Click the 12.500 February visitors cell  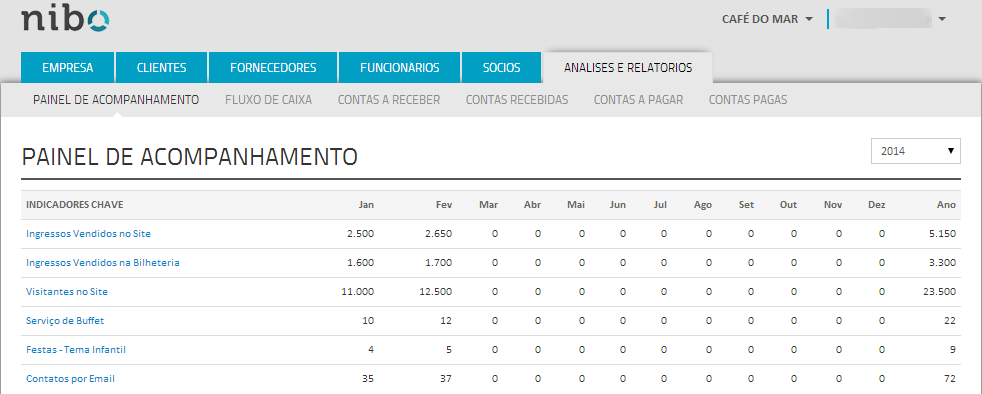click(436, 291)
